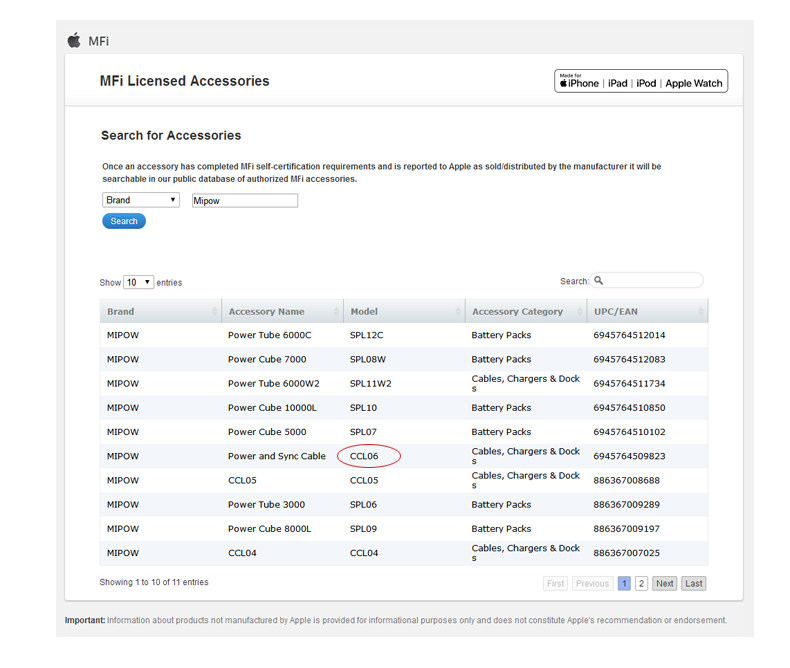
Task: Select page 1 in the pagination
Action: click(624, 583)
